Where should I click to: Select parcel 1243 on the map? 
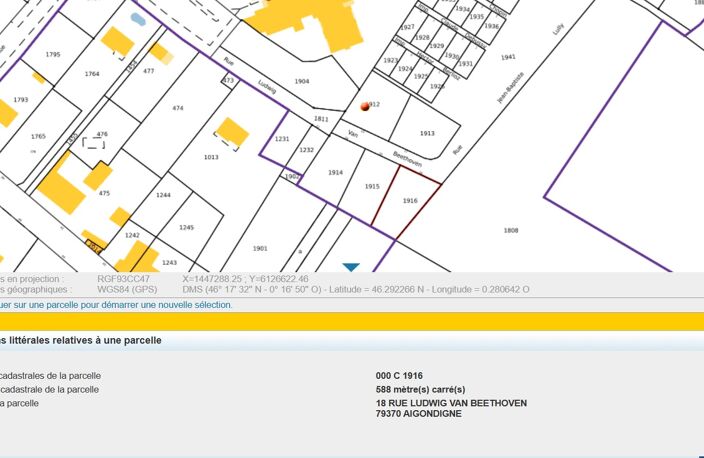point(169,263)
